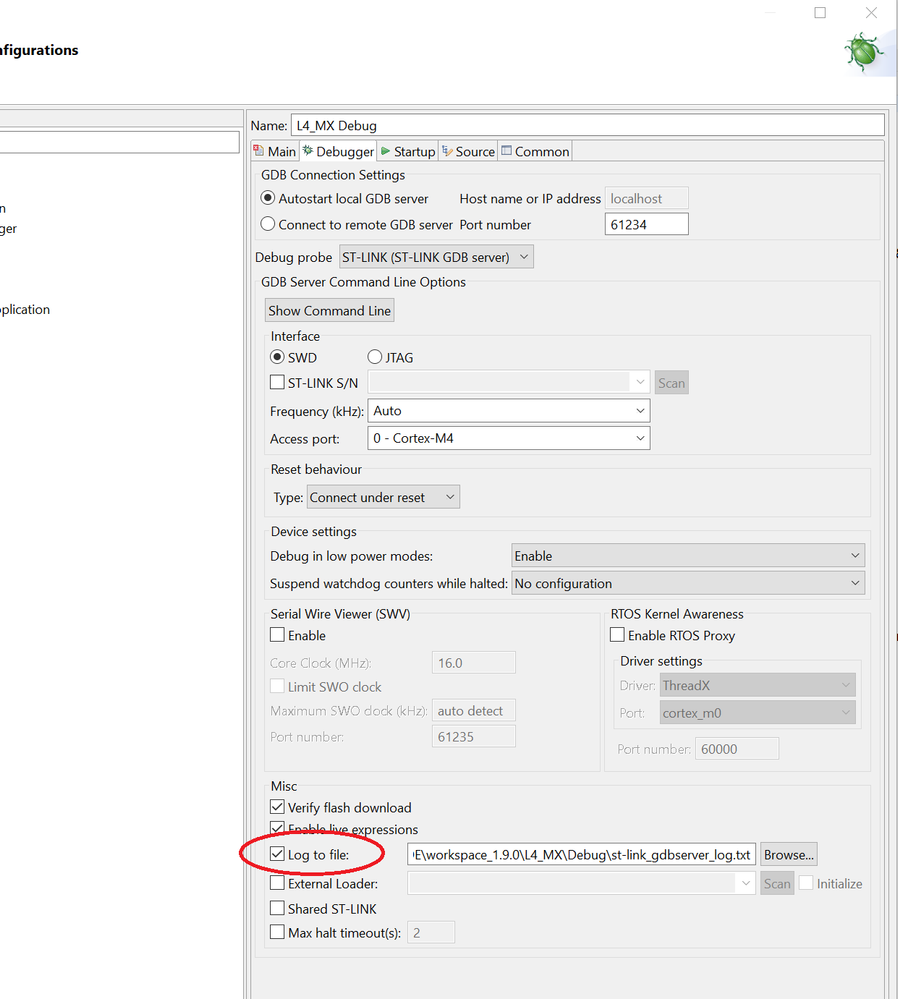Image resolution: width=898 pixels, height=999 pixels.
Task: Open the Reset behaviour Type dropdown
Action: (383, 497)
